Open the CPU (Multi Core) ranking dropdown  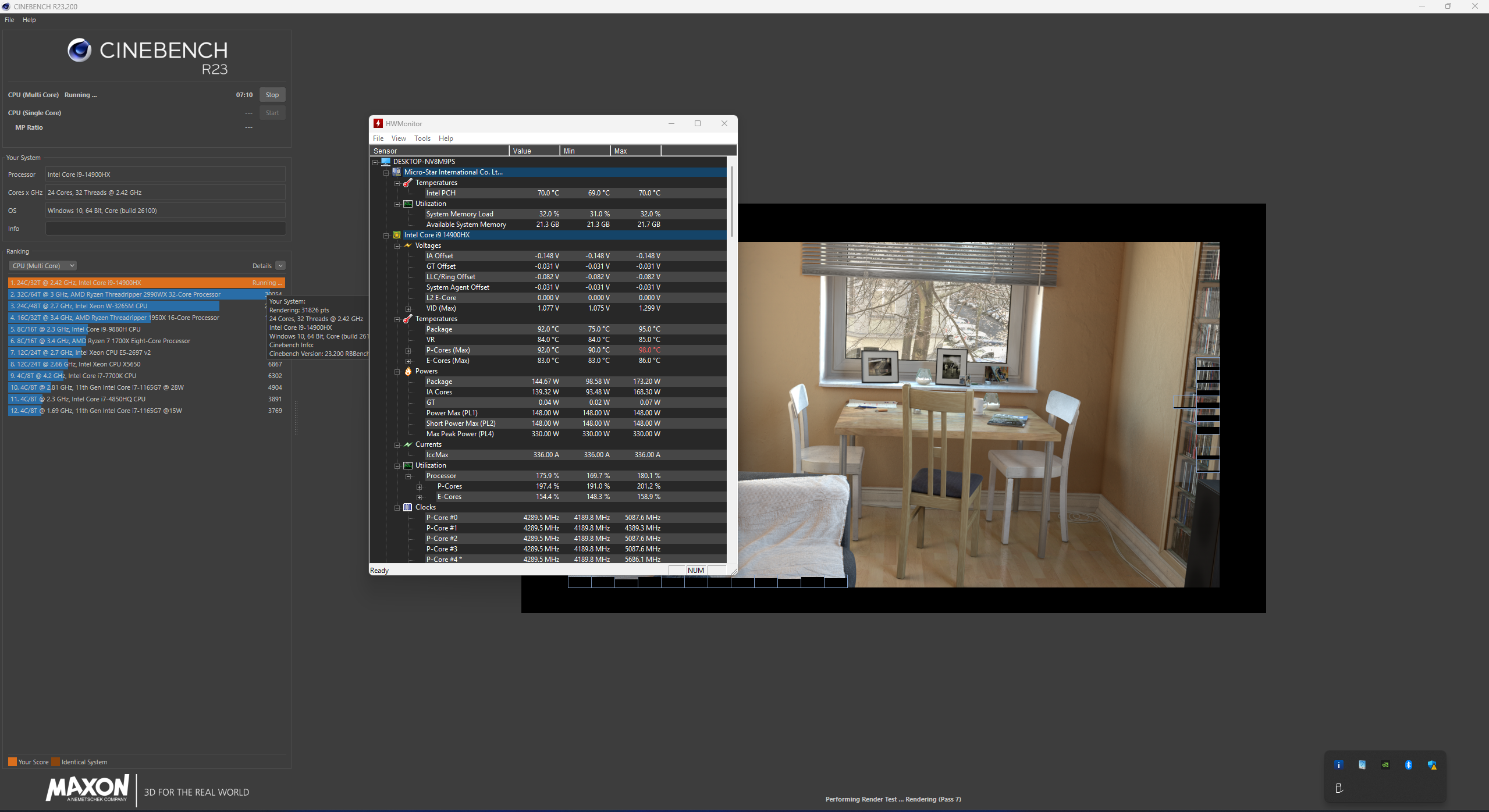(x=42, y=266)
